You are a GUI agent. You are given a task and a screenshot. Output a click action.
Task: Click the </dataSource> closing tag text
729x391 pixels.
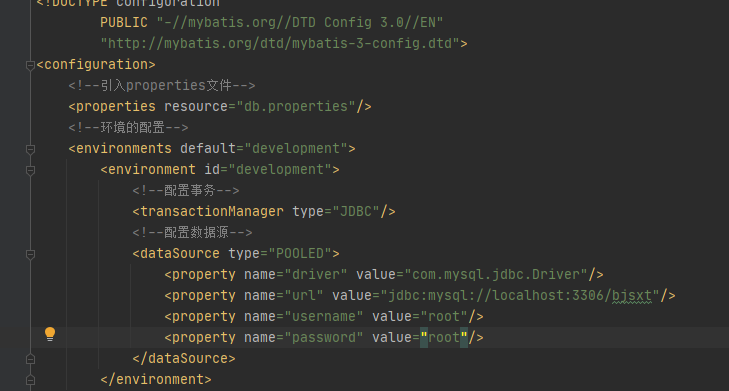pyautogui.click(x=184, y=358)
